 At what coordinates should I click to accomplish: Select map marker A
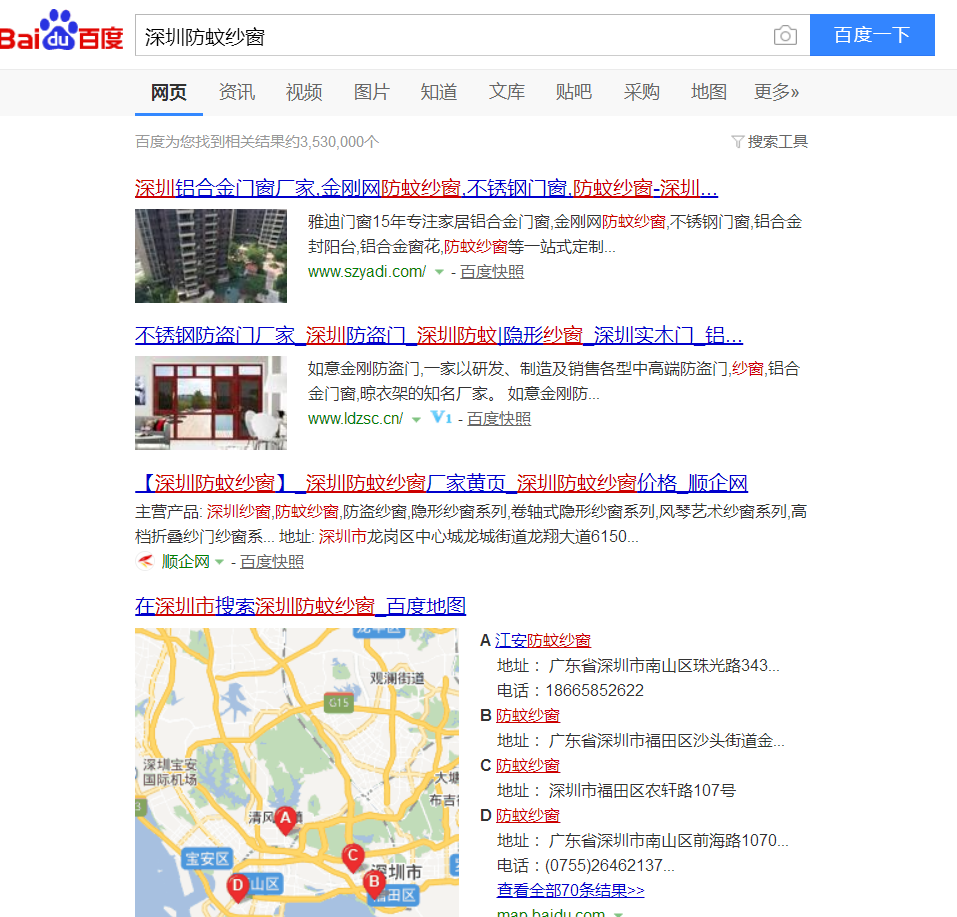point(285,820)
